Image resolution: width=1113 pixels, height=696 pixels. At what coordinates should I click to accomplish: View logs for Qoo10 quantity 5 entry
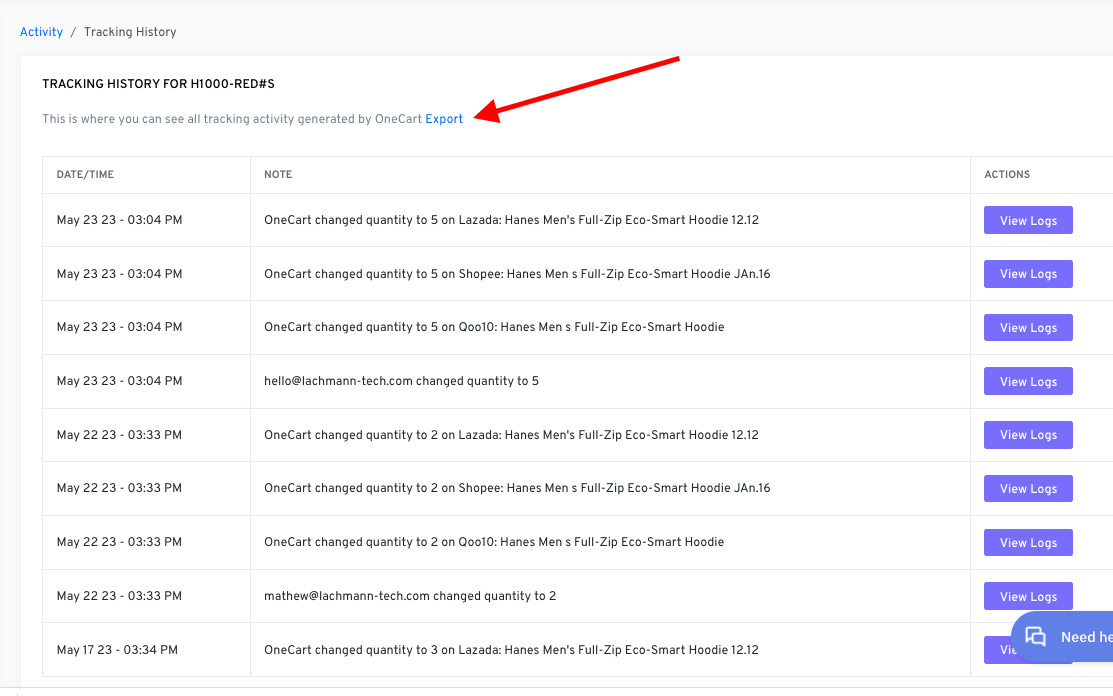(x=1028, y=328)
